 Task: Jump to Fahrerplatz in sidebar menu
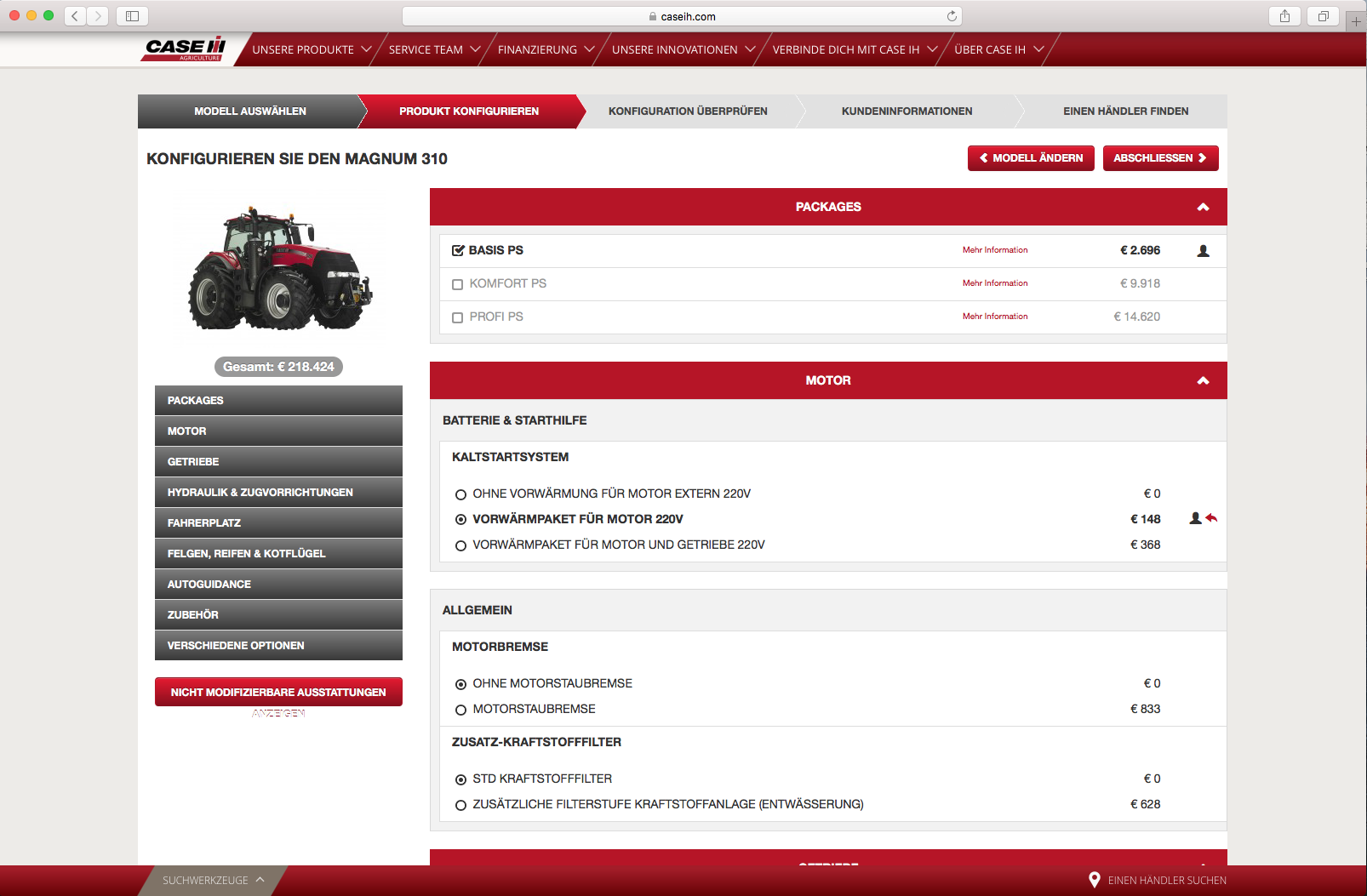pyautogui.click(x=278, y=522)
